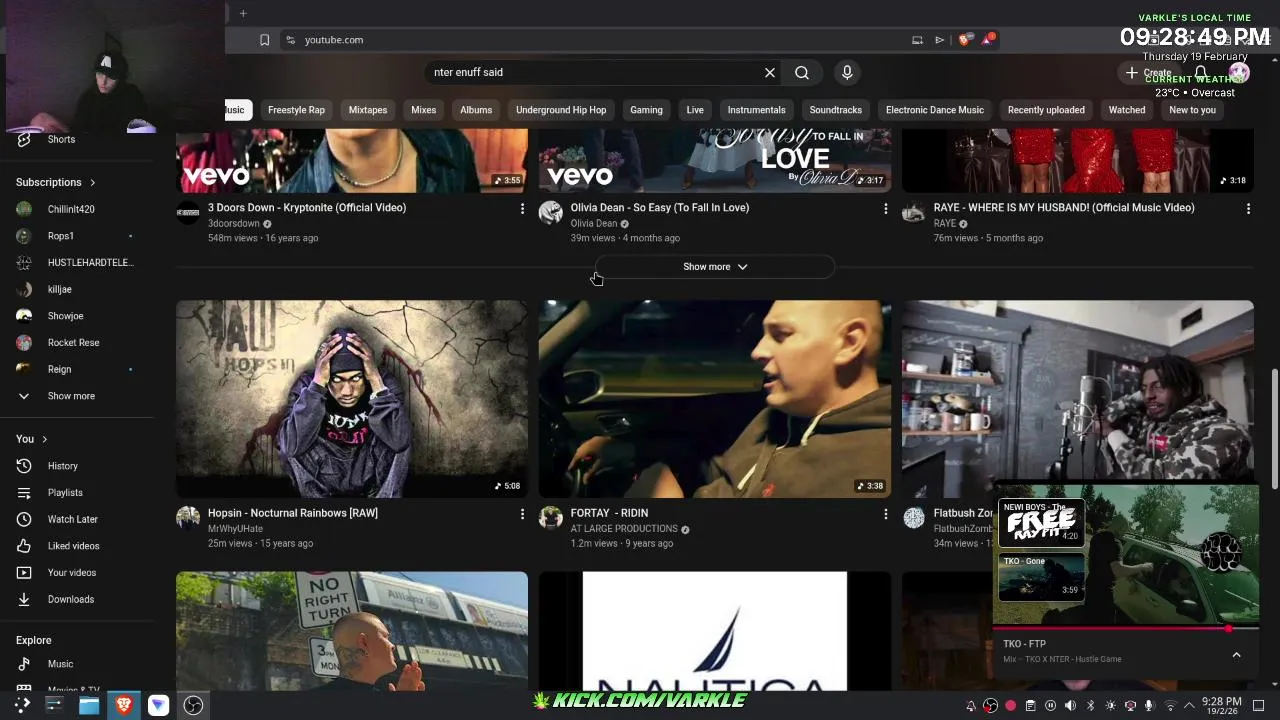Screen dimensions: 1280x720
Task: Open the taskbar clock showing 9:28 PM
Action: coord(1221,706)
